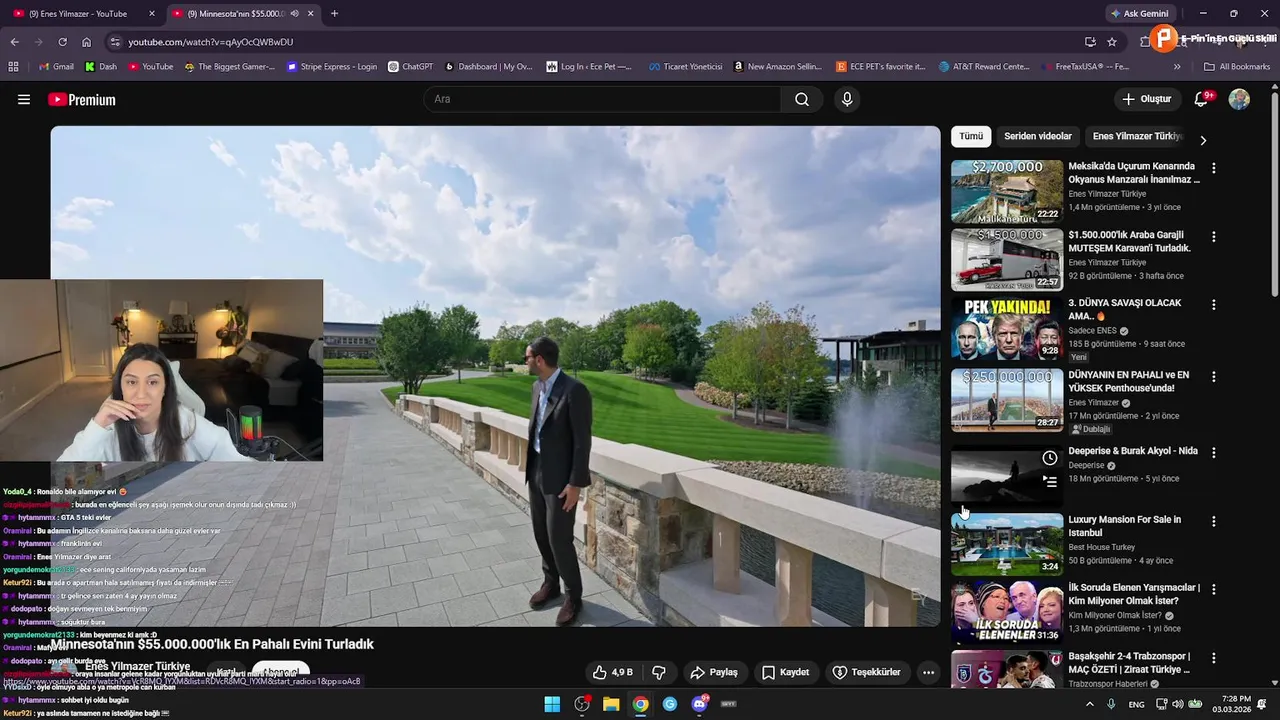
Task: Save video with Kaydet button
Action: pos(785,672)
